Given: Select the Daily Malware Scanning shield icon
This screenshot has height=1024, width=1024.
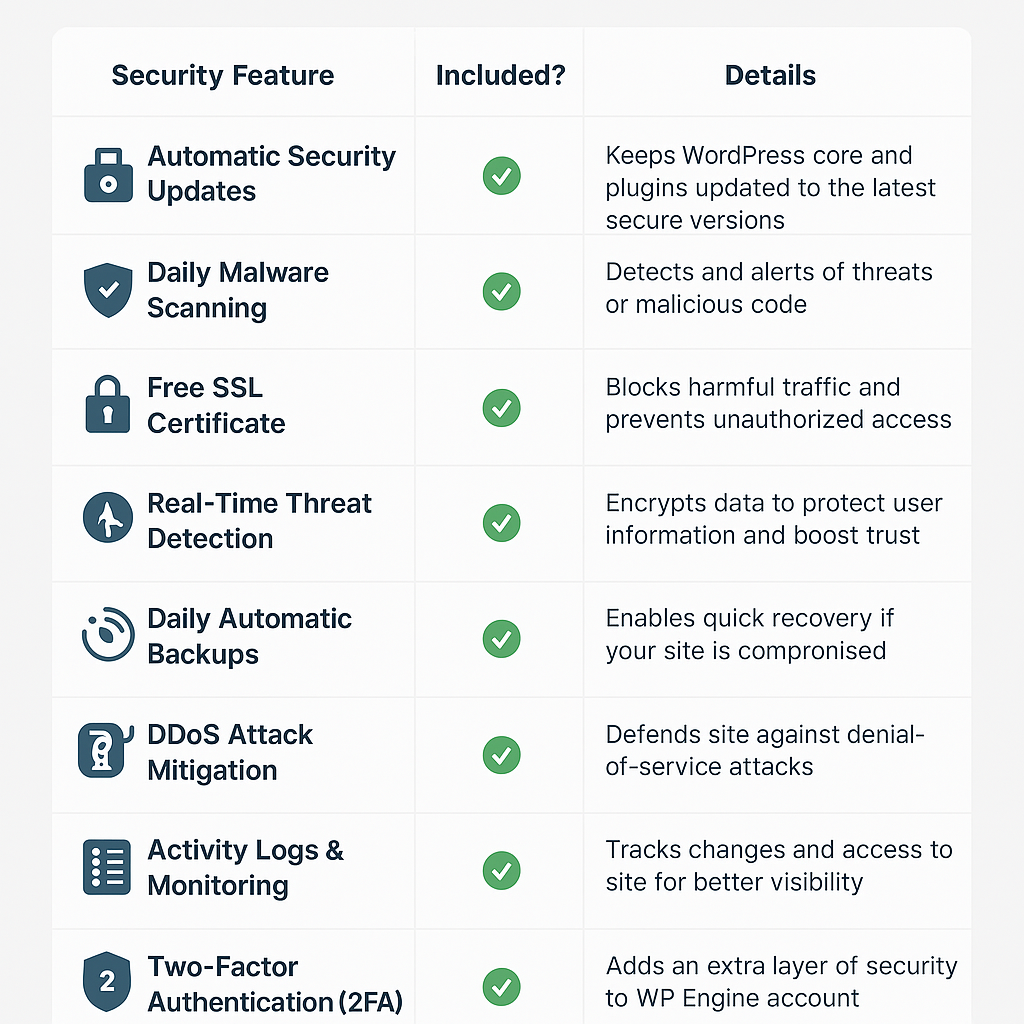Looking at the screenshot, I should click(x=108, y=290).
